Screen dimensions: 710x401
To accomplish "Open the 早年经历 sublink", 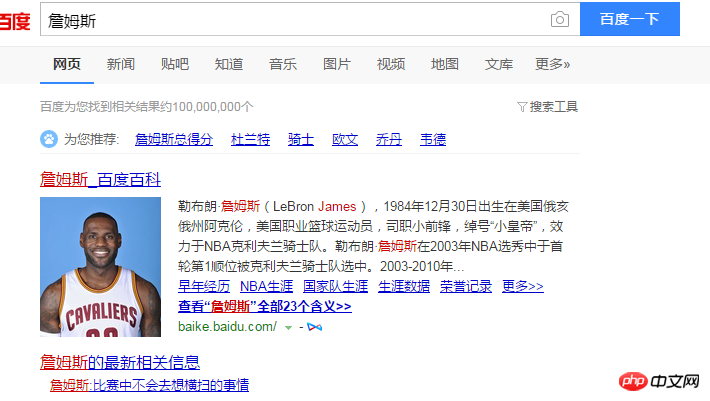I will 204,286.
